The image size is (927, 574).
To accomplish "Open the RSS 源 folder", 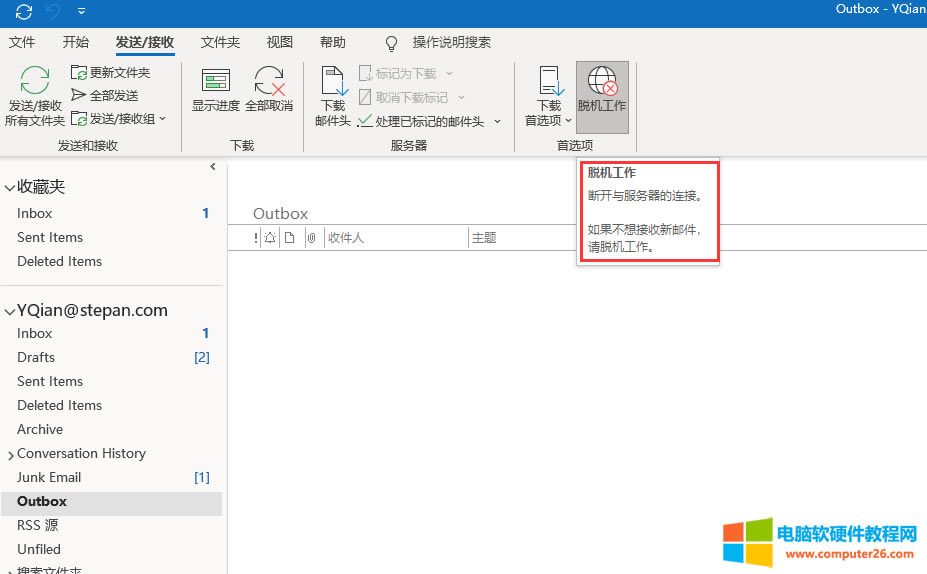I will pyautogui.click(x=111, y=525).
